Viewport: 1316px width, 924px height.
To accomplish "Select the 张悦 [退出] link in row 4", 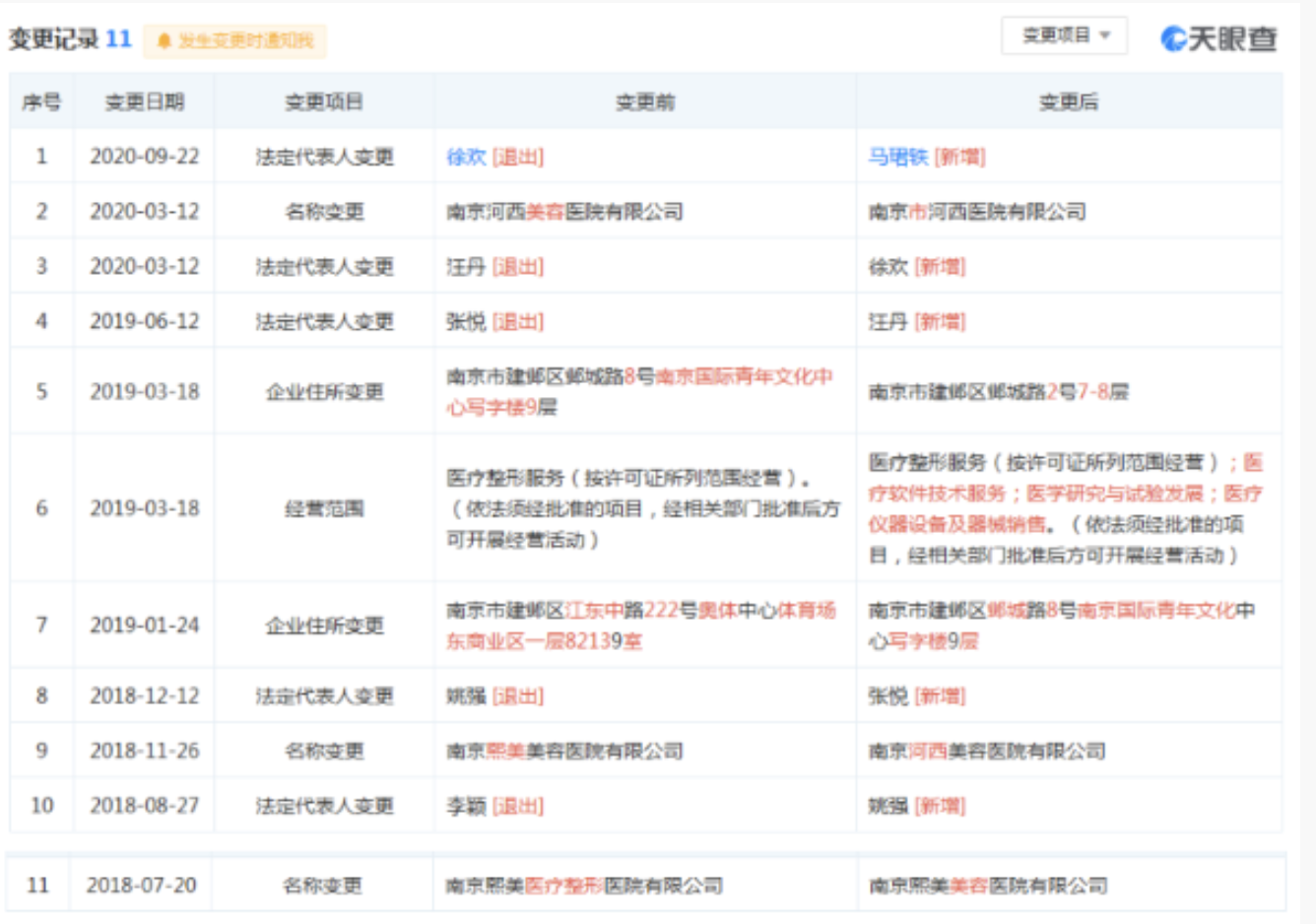I will pyautogui.click(x=470, y=323).
